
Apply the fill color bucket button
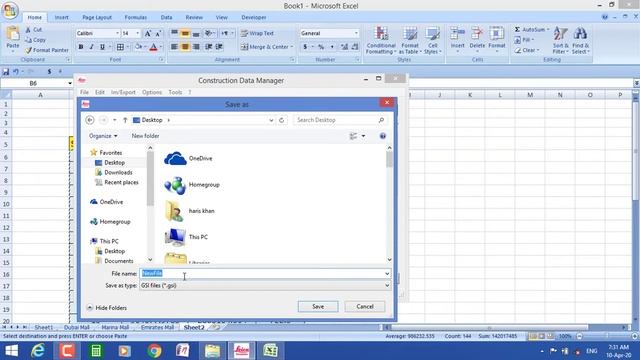pyautogui.click(x=138, y=47)
